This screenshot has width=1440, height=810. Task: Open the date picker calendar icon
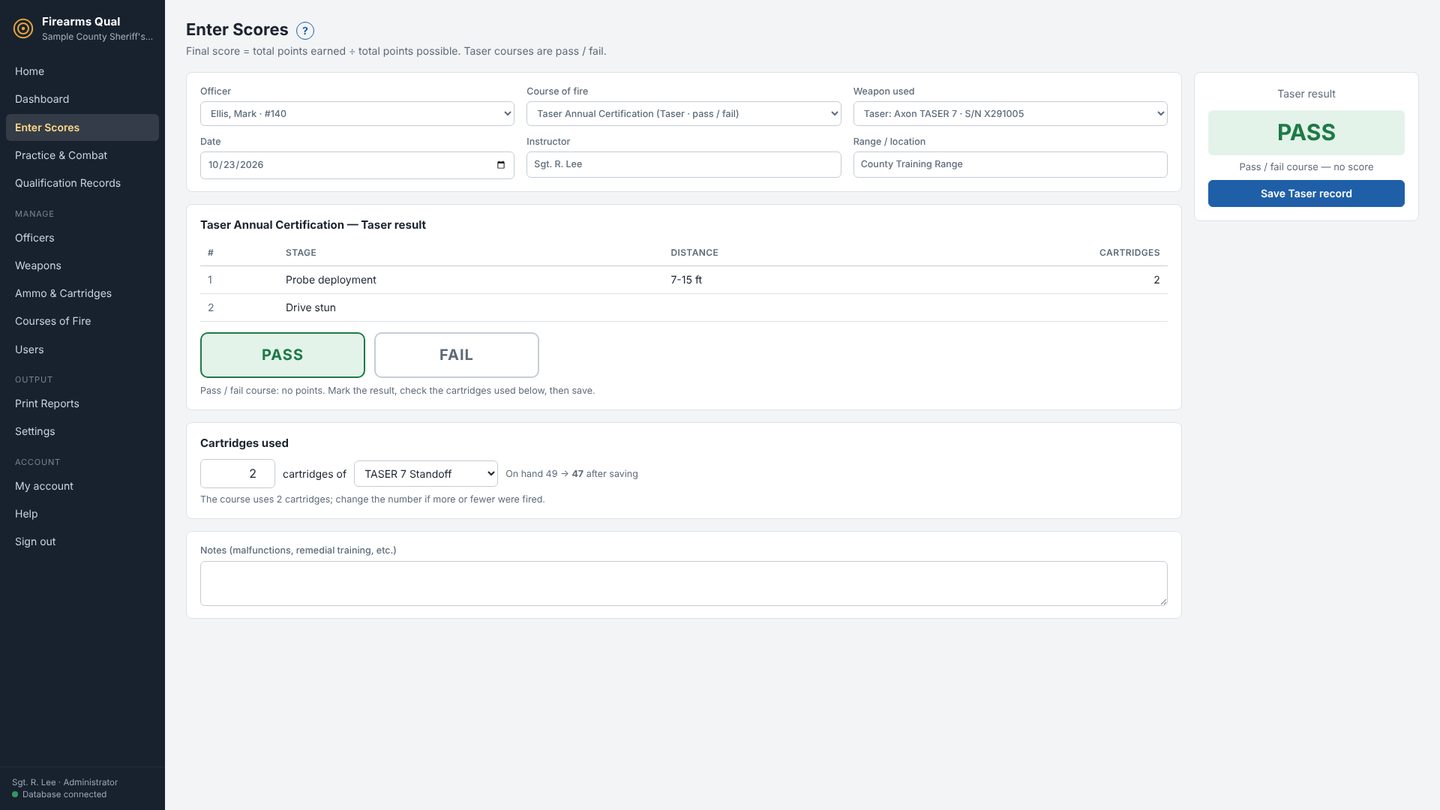(x=501, y=165)
